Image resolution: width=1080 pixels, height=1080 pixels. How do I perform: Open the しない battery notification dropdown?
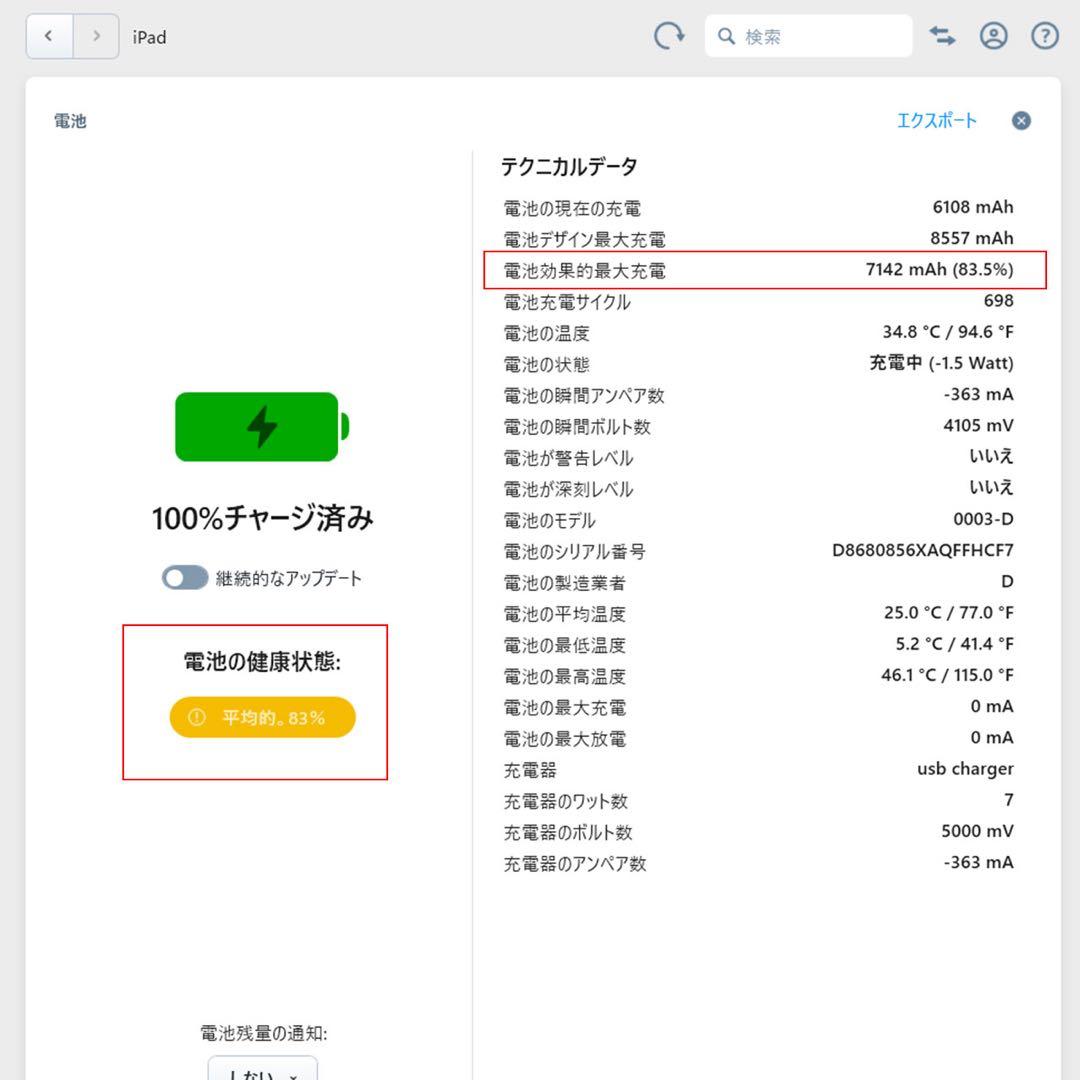pos(262,1073)
